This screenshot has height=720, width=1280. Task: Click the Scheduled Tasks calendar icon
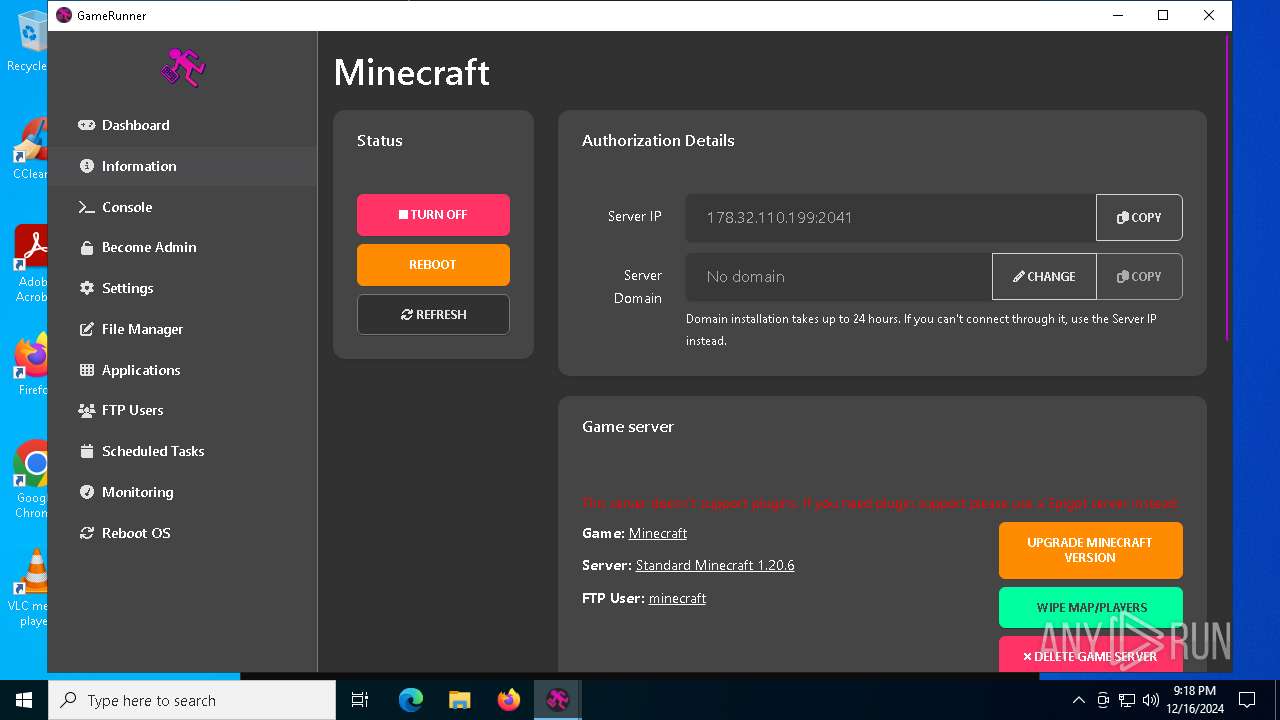[x=86, y=451]
